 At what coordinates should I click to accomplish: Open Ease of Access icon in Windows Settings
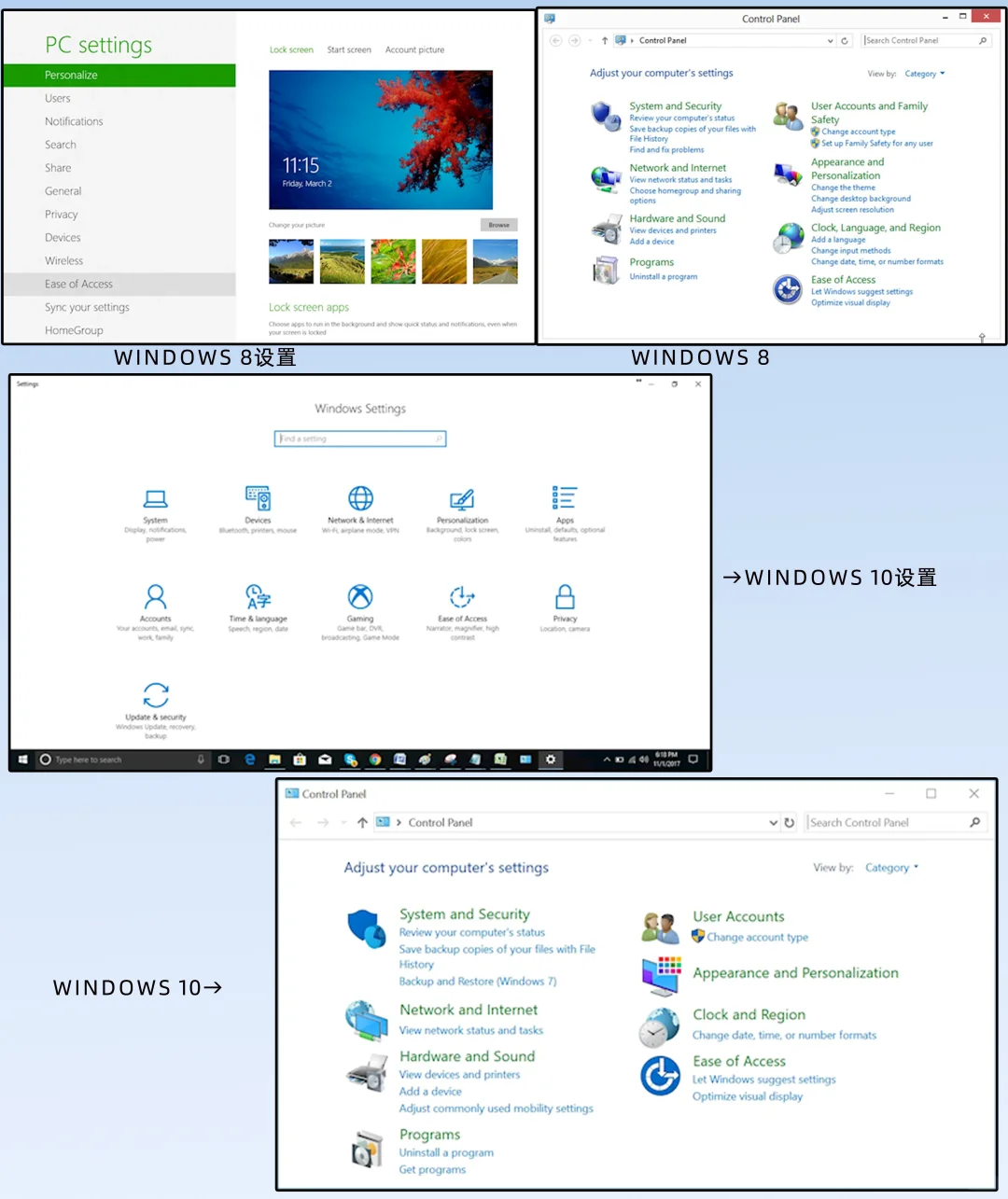pos(462,597)
